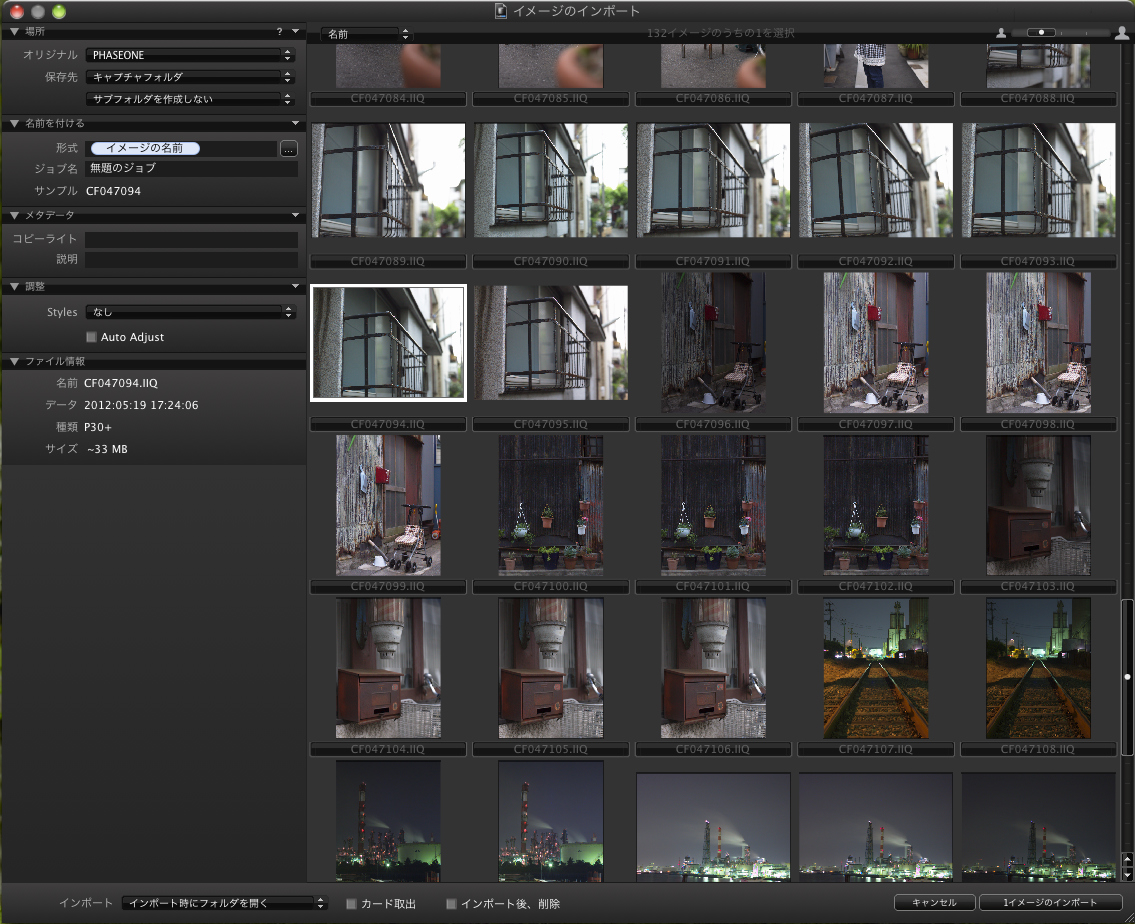Open the 名前を付ける panel options arrow
Viewport: 1135px width, 924px height.
pos(295,124)
